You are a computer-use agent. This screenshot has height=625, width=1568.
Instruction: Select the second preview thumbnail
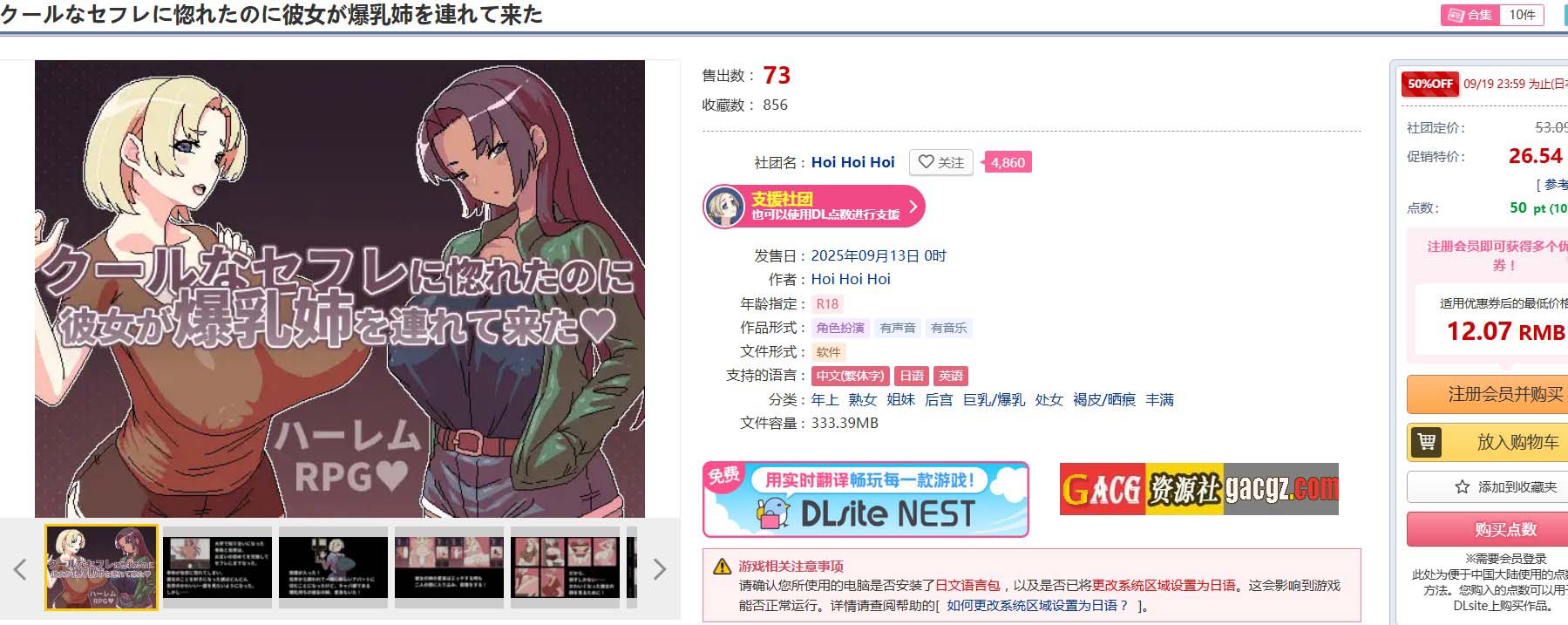click(217, 567)
